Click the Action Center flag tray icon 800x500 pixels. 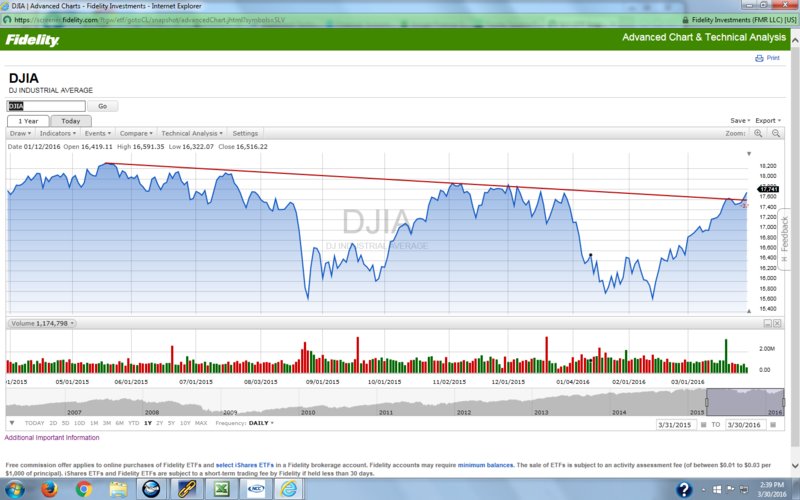click(730, 490)
